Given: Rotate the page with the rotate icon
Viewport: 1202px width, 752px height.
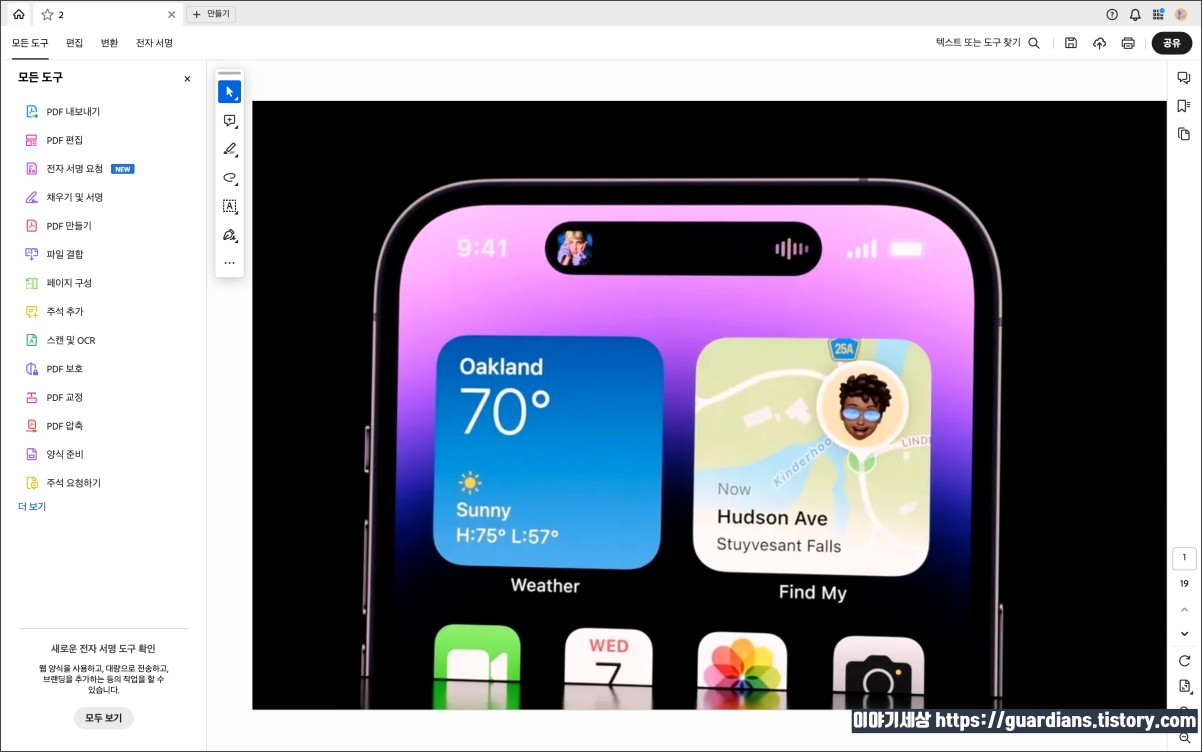Looking at the screenshot, I should (x=1184, y=660).
